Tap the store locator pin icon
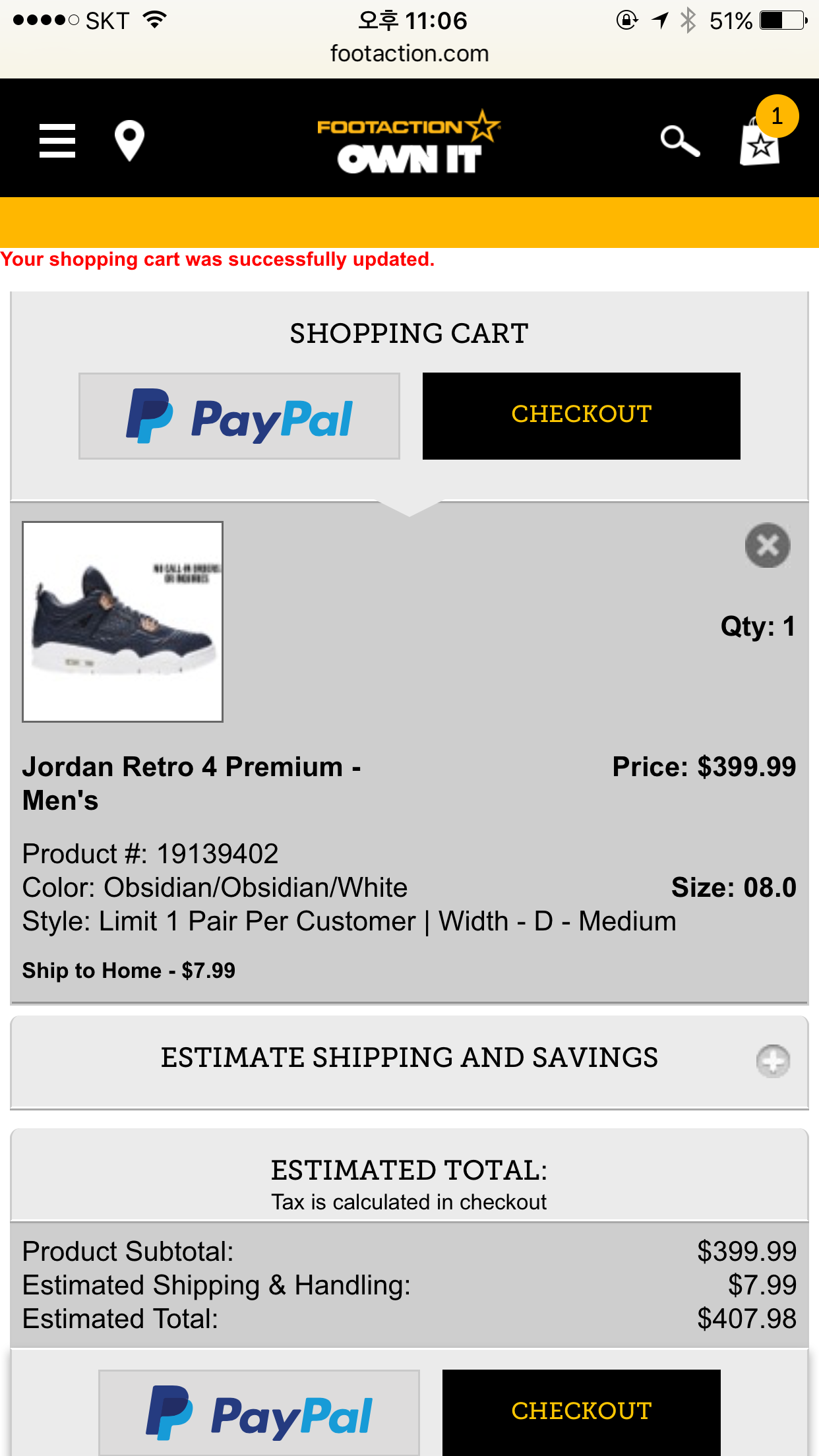The height and width of the screenshot is (1456, 819). click(129, 140)
